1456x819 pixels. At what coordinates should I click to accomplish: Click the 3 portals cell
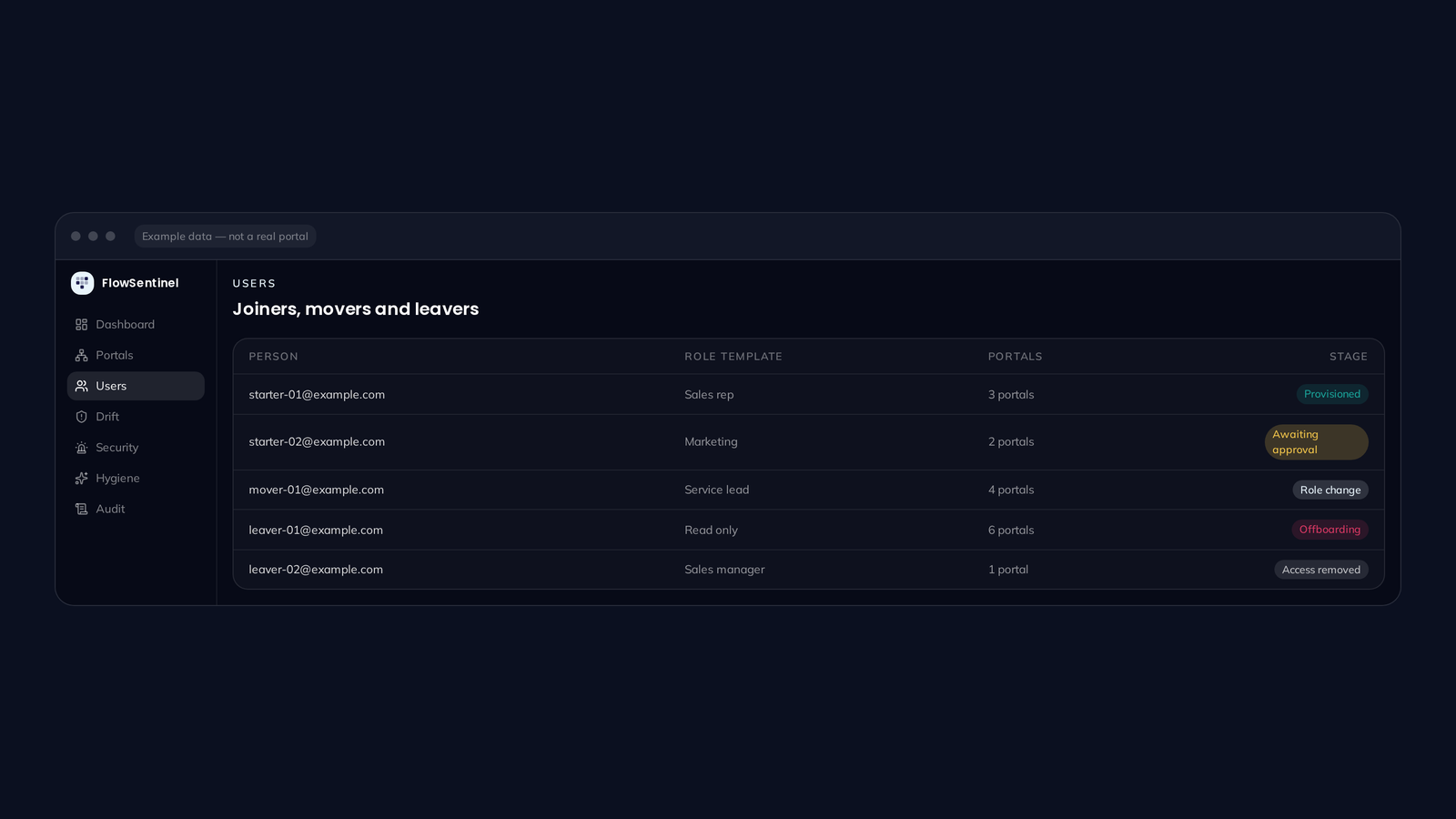coord(1011,395)
